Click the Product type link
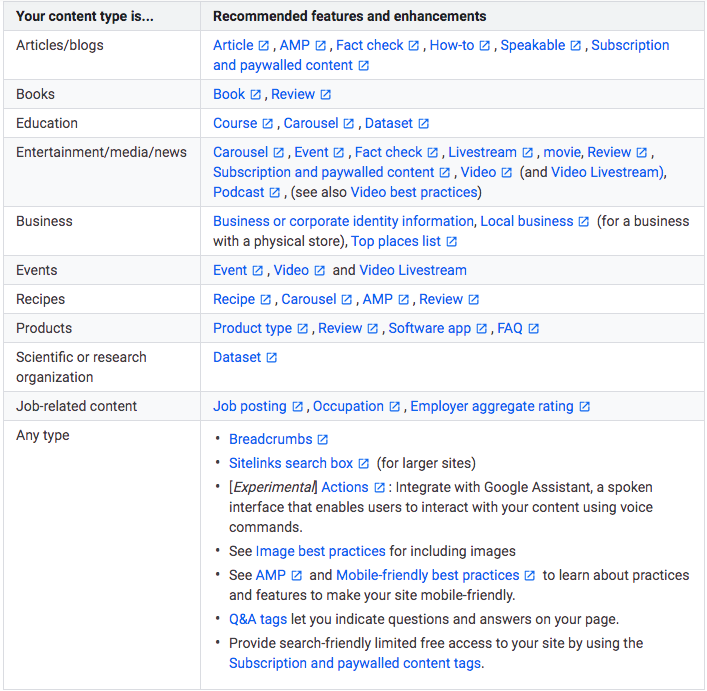707x691 pixels. point(252,328)
